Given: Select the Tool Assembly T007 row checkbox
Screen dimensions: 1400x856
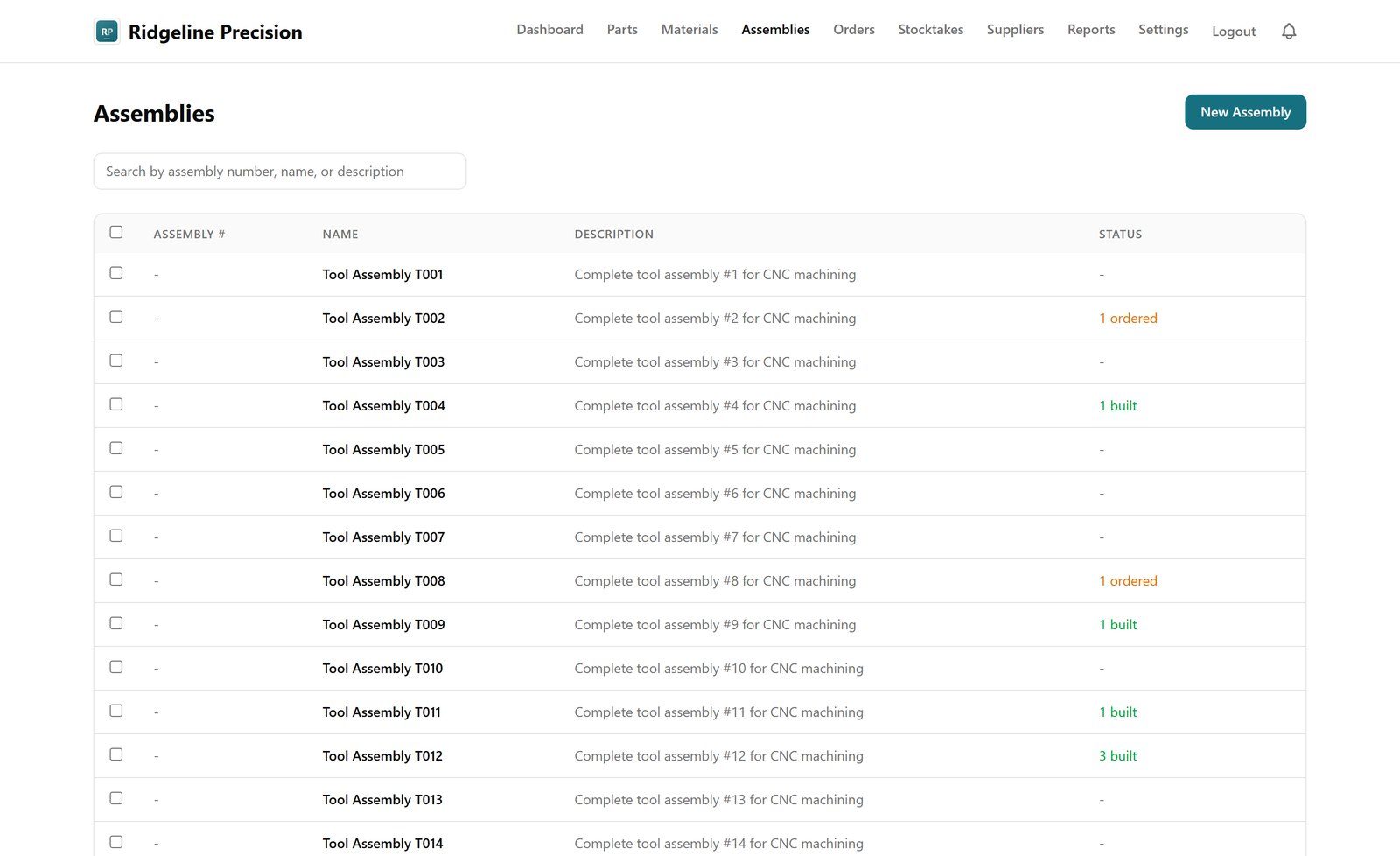Looking at the screenshot, I should click(116, 536).
